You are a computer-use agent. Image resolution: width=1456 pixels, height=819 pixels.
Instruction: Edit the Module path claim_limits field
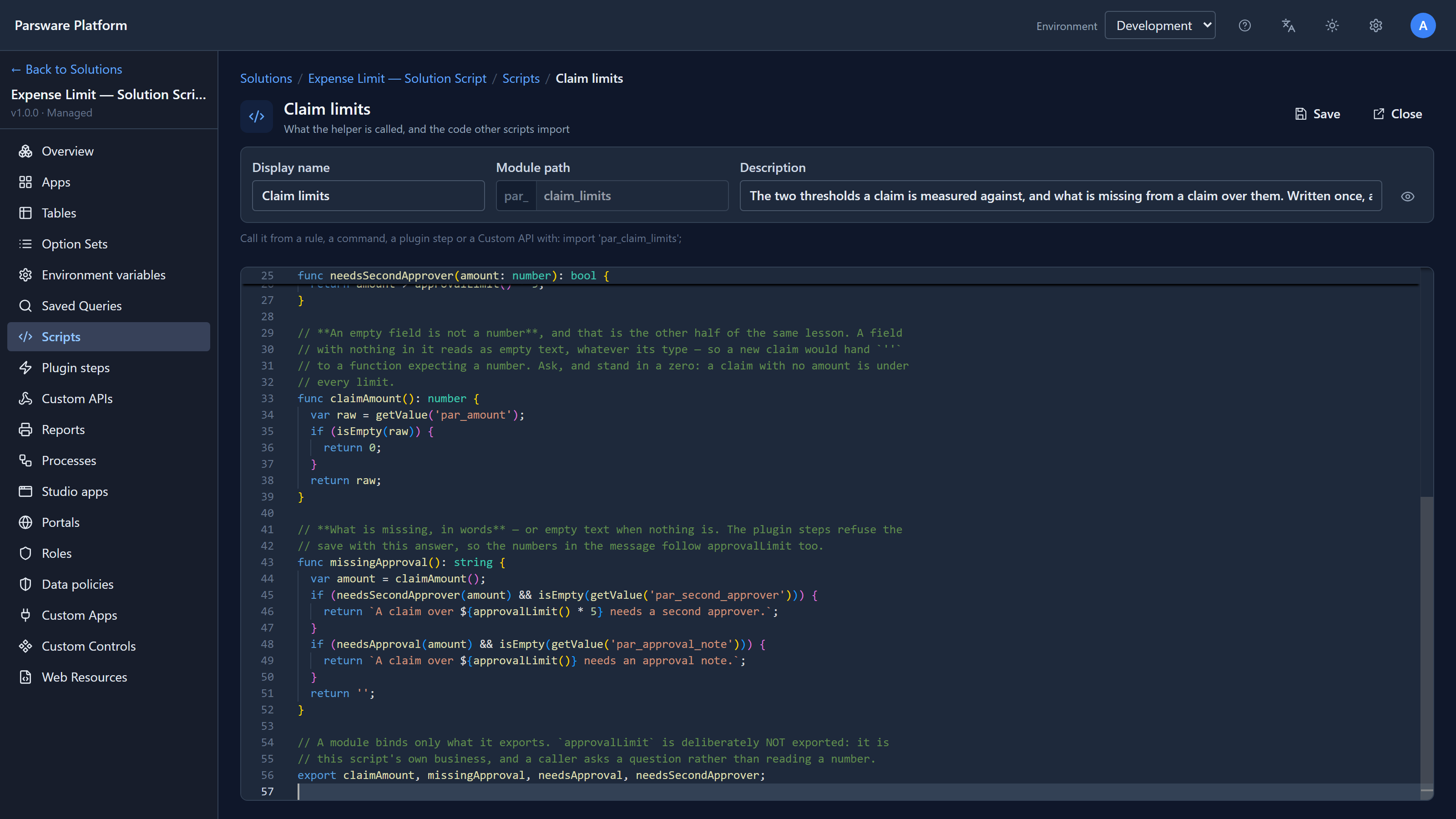632,196
